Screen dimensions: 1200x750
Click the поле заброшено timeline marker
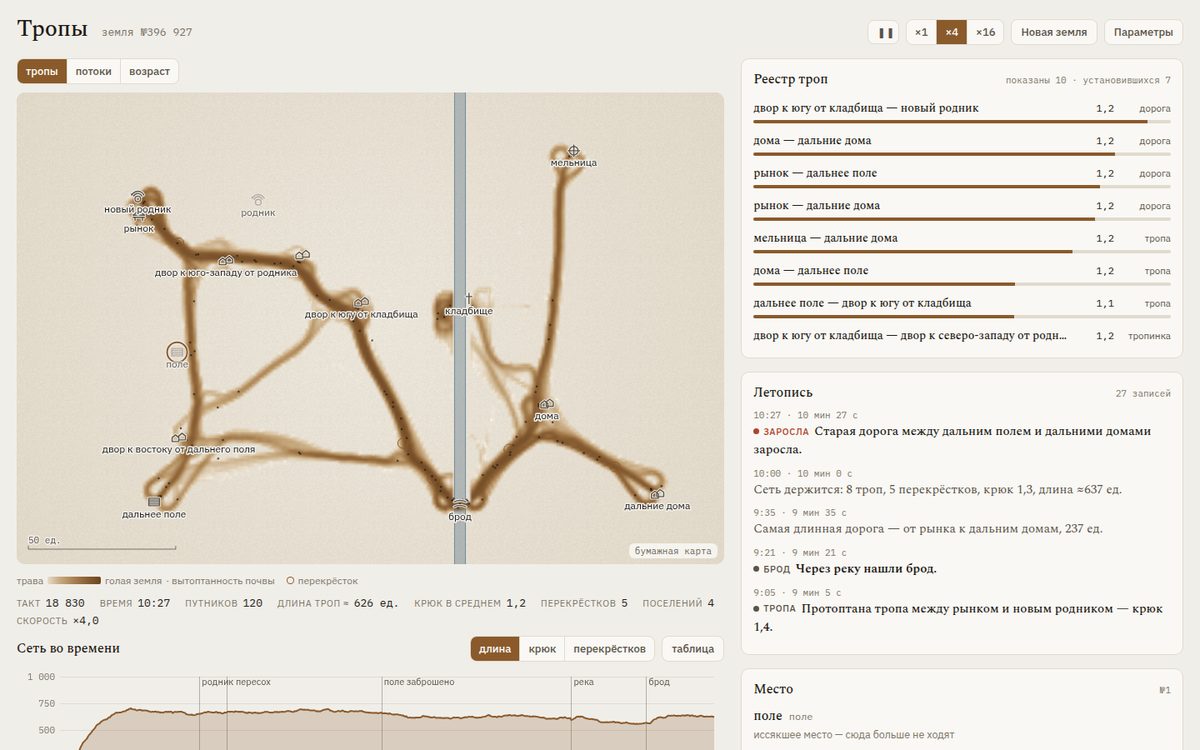(419, 682)
